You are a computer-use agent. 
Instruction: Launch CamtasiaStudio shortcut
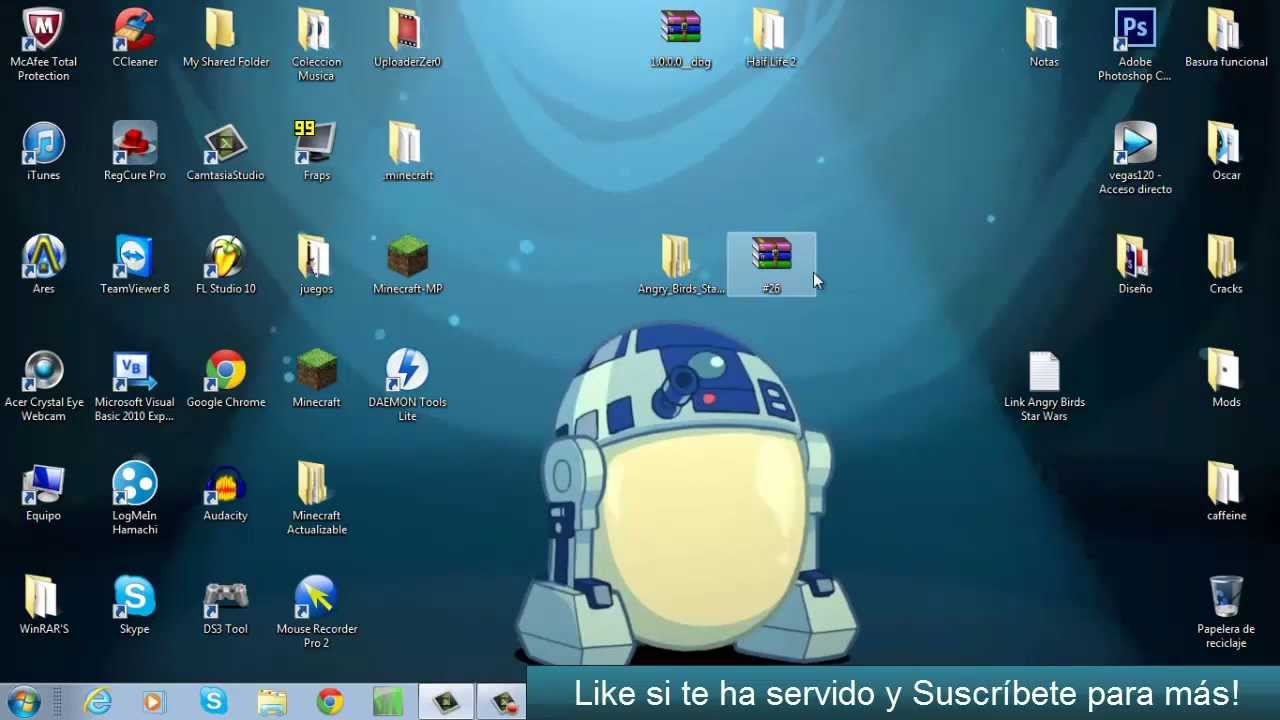click(x=225, y=151)
